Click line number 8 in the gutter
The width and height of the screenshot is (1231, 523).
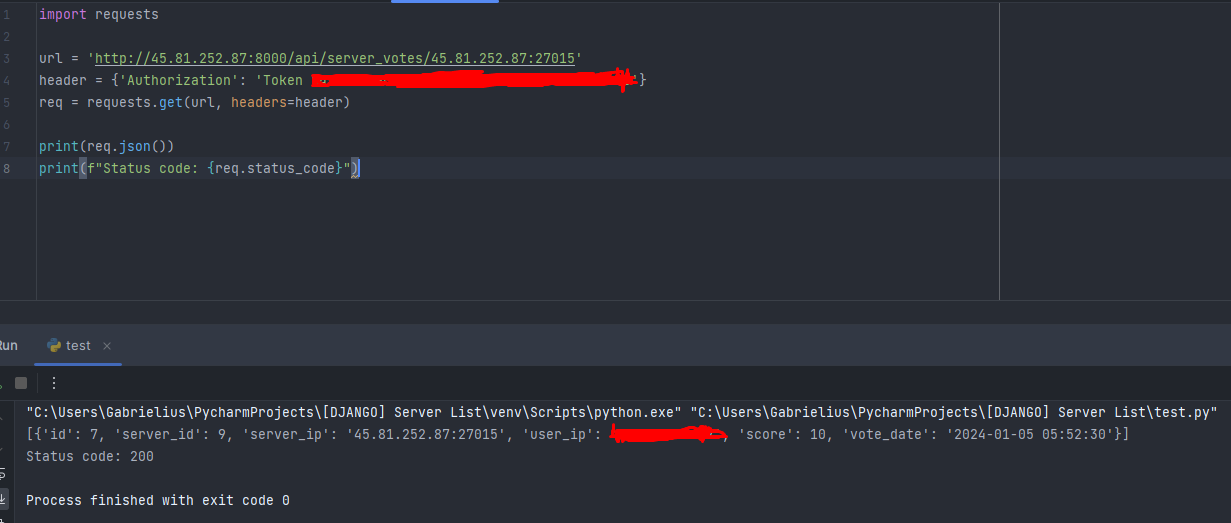coord(7,168)
